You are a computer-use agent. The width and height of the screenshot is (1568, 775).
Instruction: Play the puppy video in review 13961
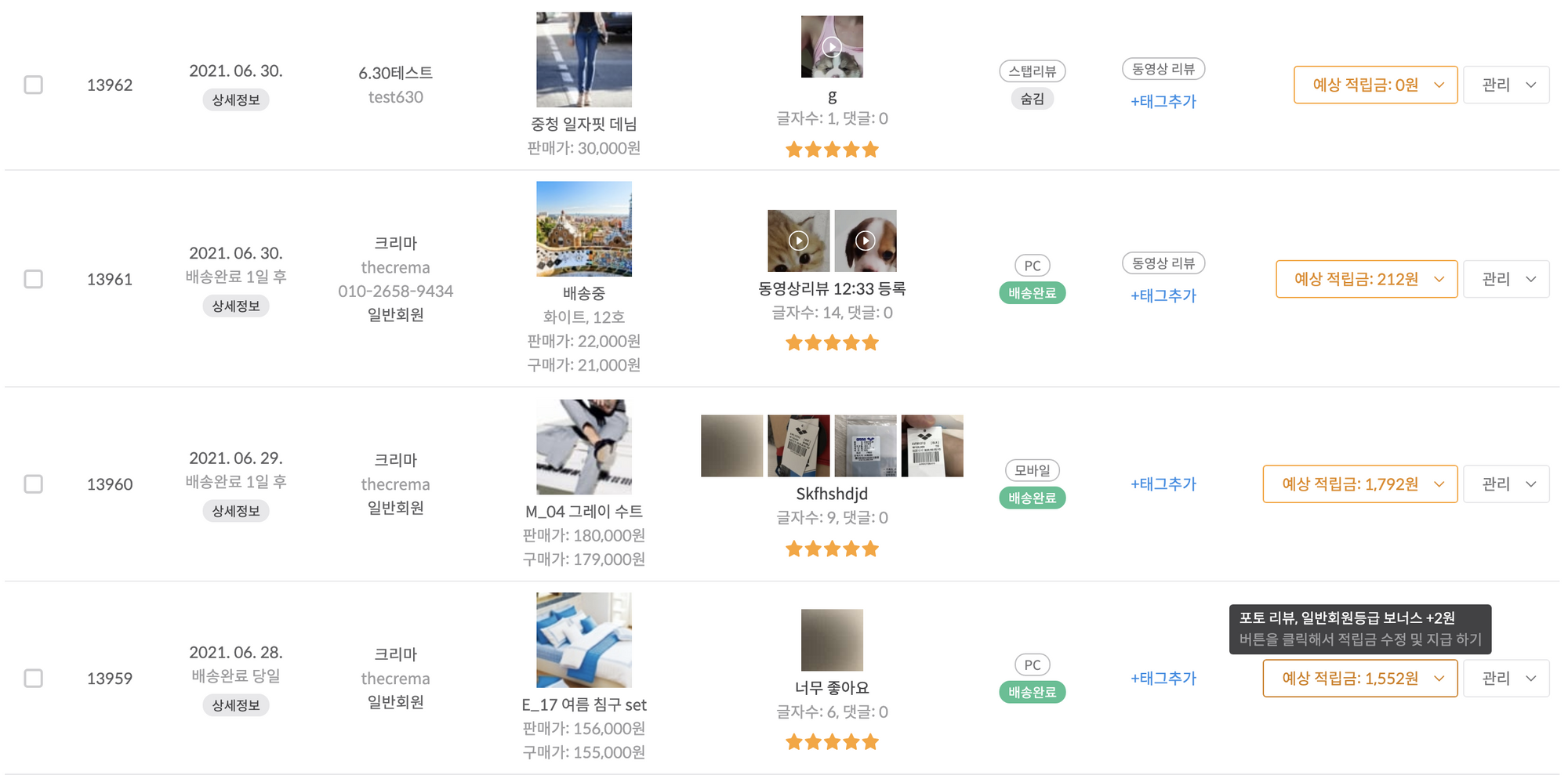click(x=865, y=241)
